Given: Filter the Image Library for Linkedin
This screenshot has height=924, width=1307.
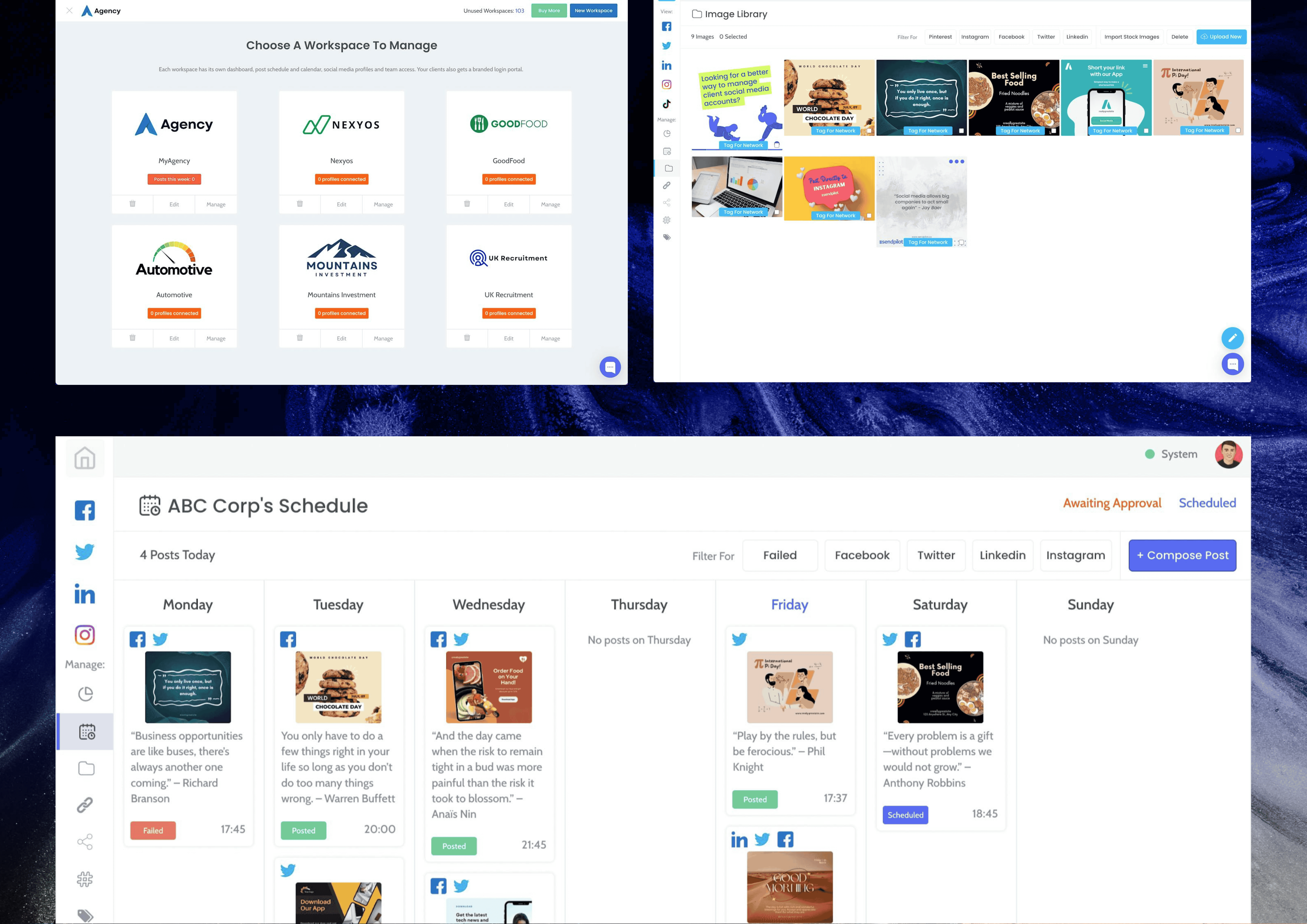Looking at the screenshot, I should [1077, 37].
